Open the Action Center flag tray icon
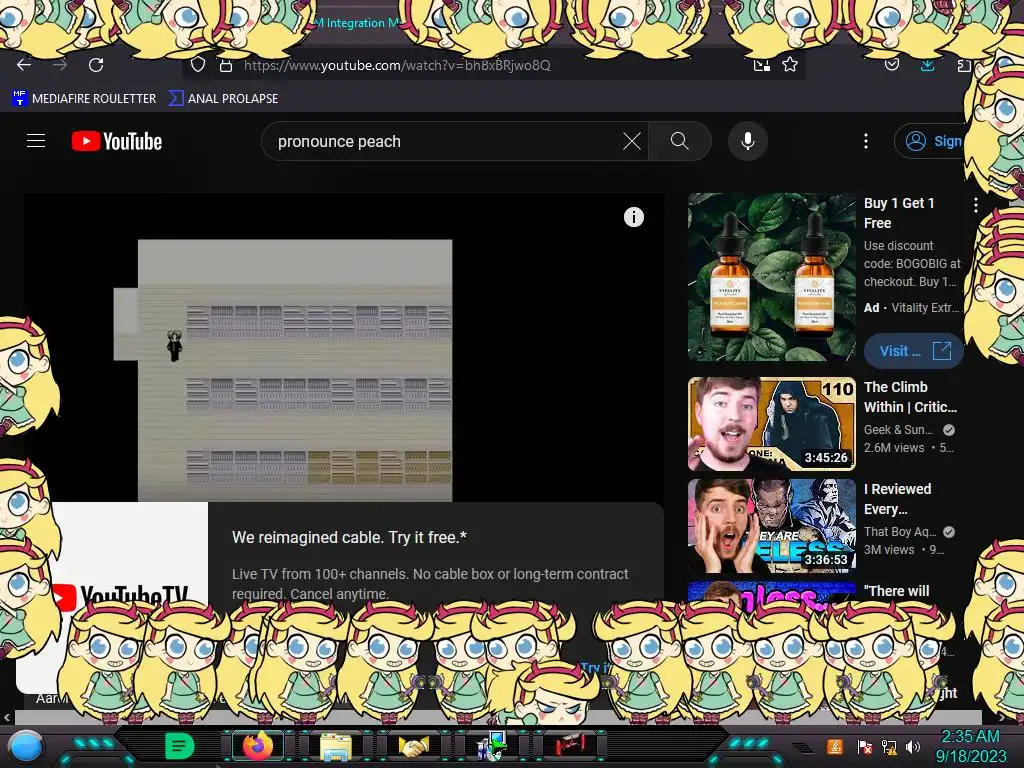Image resolution: width=1024 pixels, height=768 pixels. [864, 747]
